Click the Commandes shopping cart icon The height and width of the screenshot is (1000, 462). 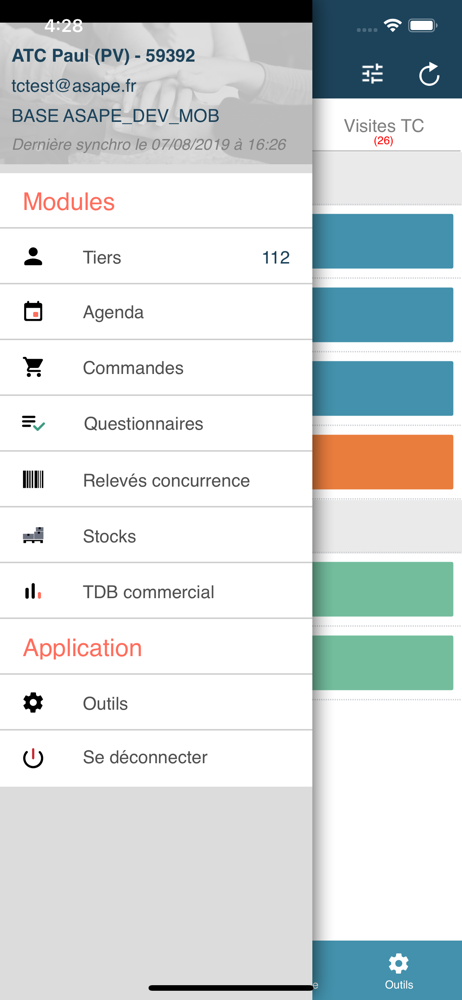click(x=33, y=367)
